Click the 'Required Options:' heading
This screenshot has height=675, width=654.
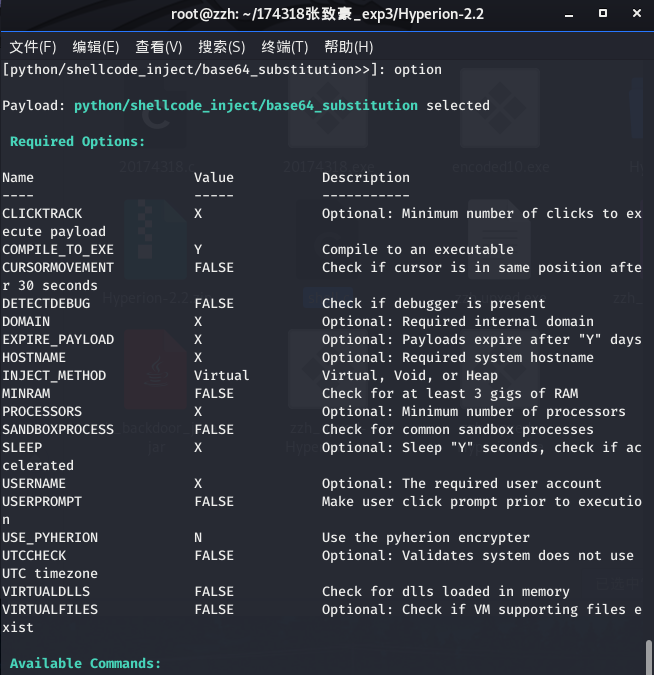coord(77,142)
